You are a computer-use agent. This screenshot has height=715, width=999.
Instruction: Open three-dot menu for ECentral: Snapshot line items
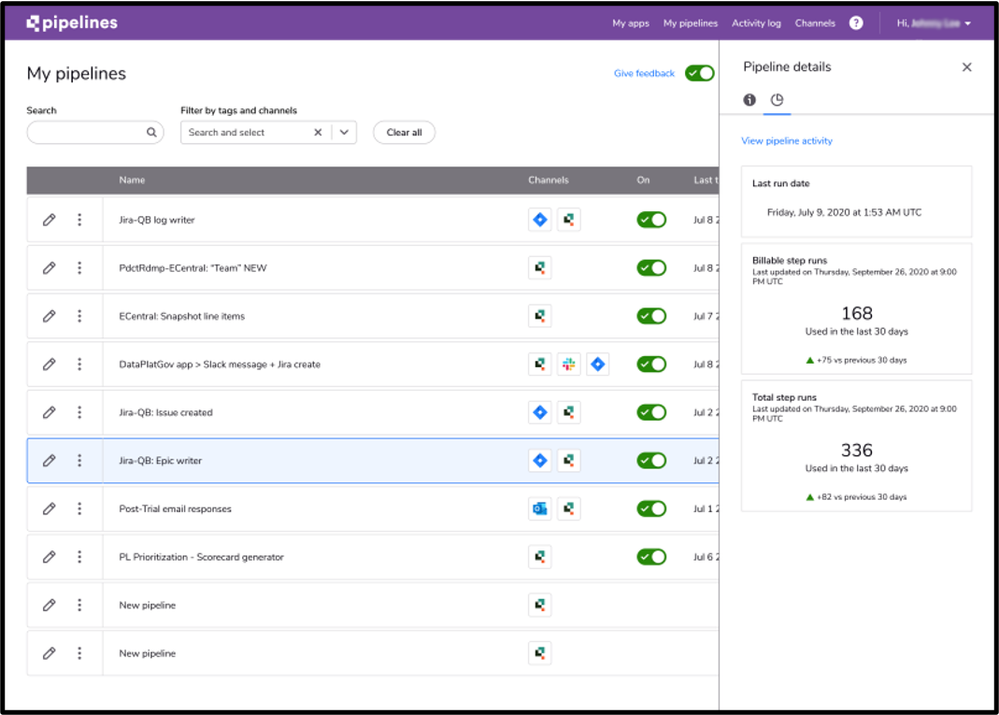point(80,316)
